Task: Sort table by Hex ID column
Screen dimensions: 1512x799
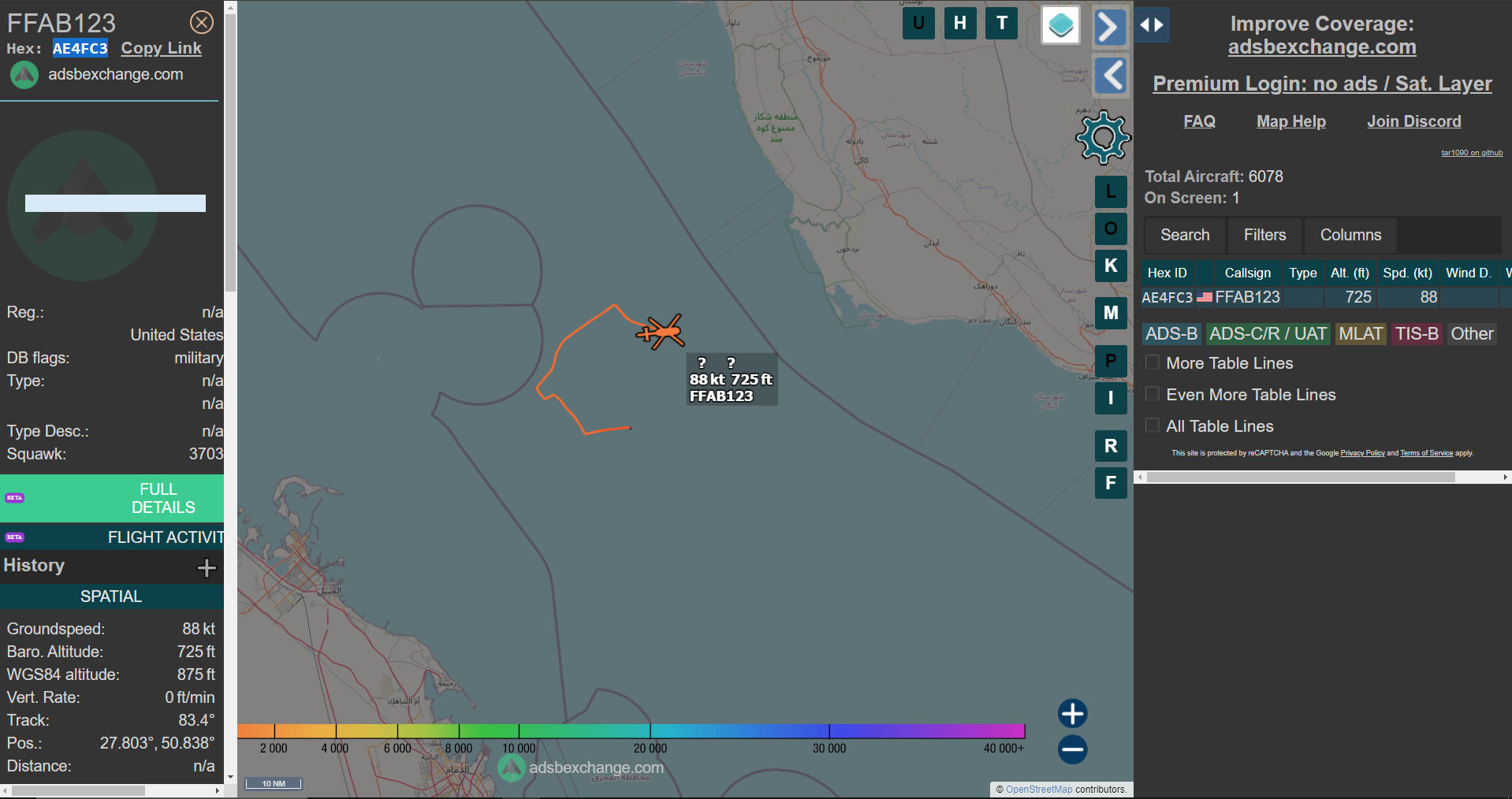Action: coord(1167,273)
